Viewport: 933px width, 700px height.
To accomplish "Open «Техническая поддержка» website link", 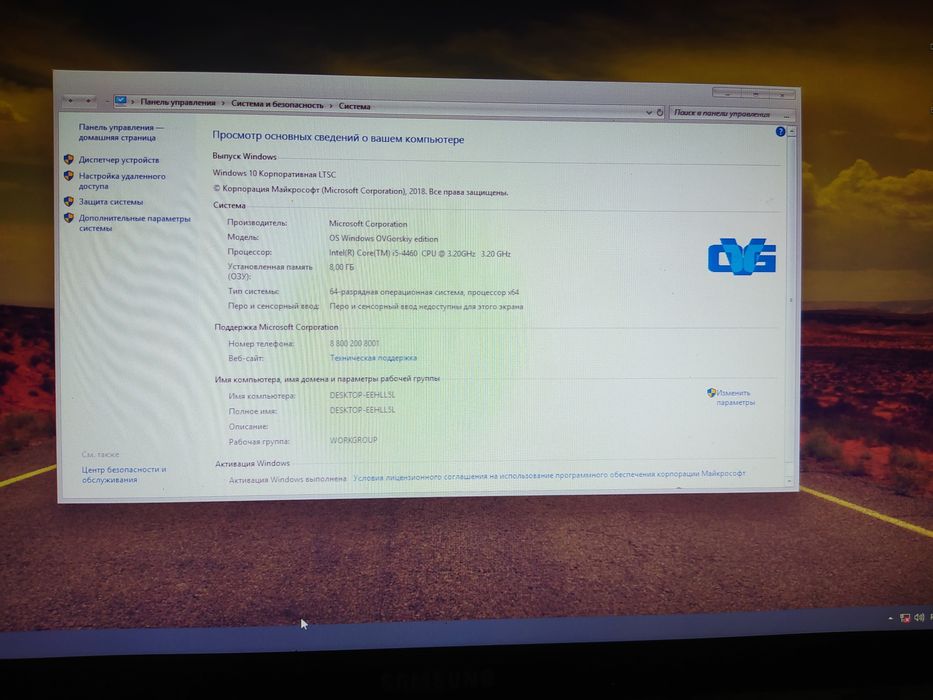I will tap(373, 358).
